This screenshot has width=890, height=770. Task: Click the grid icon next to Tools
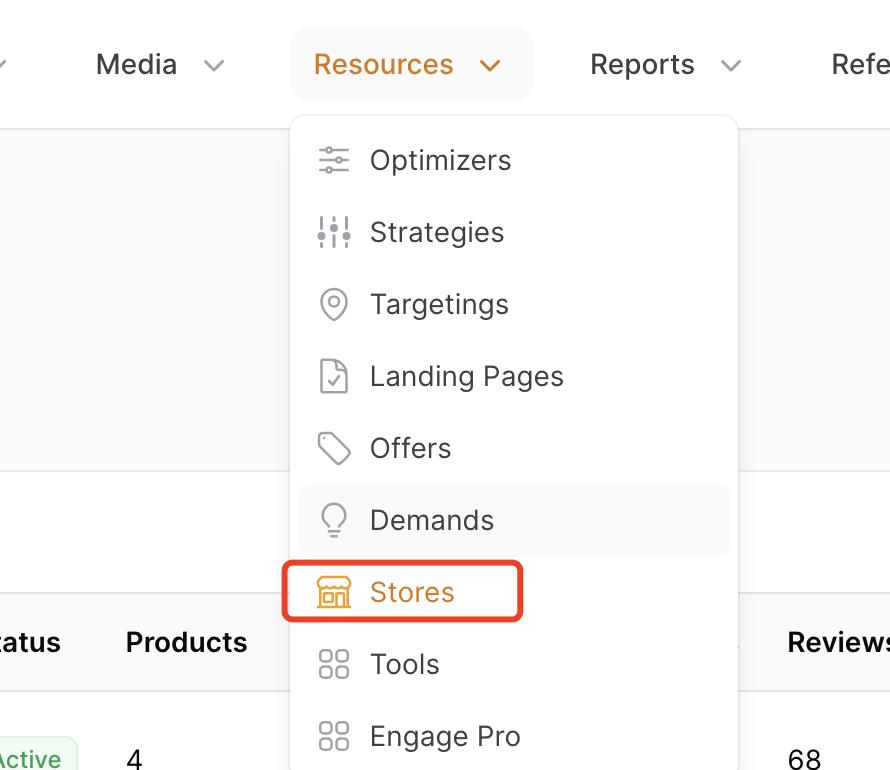coord(333,664)
